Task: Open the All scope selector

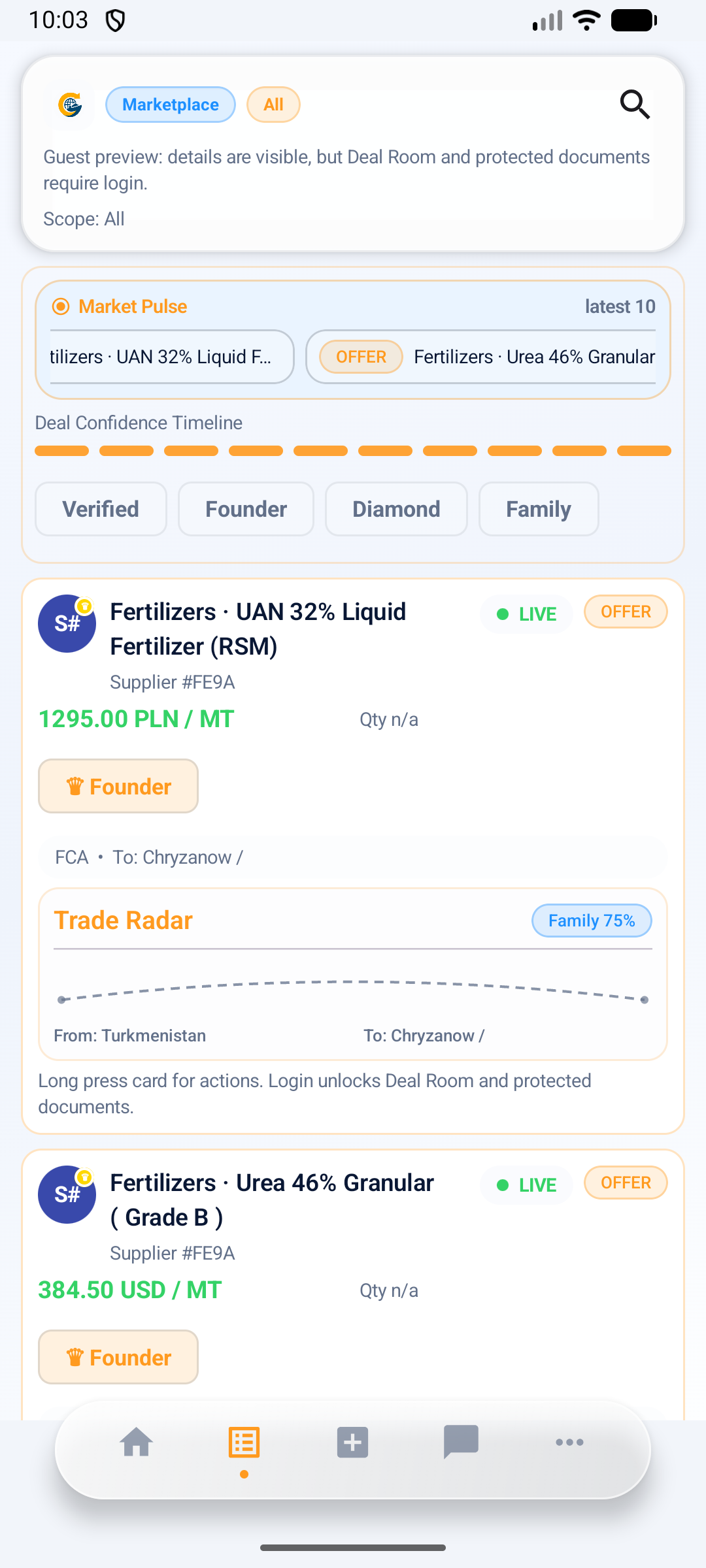Action: 273,105
